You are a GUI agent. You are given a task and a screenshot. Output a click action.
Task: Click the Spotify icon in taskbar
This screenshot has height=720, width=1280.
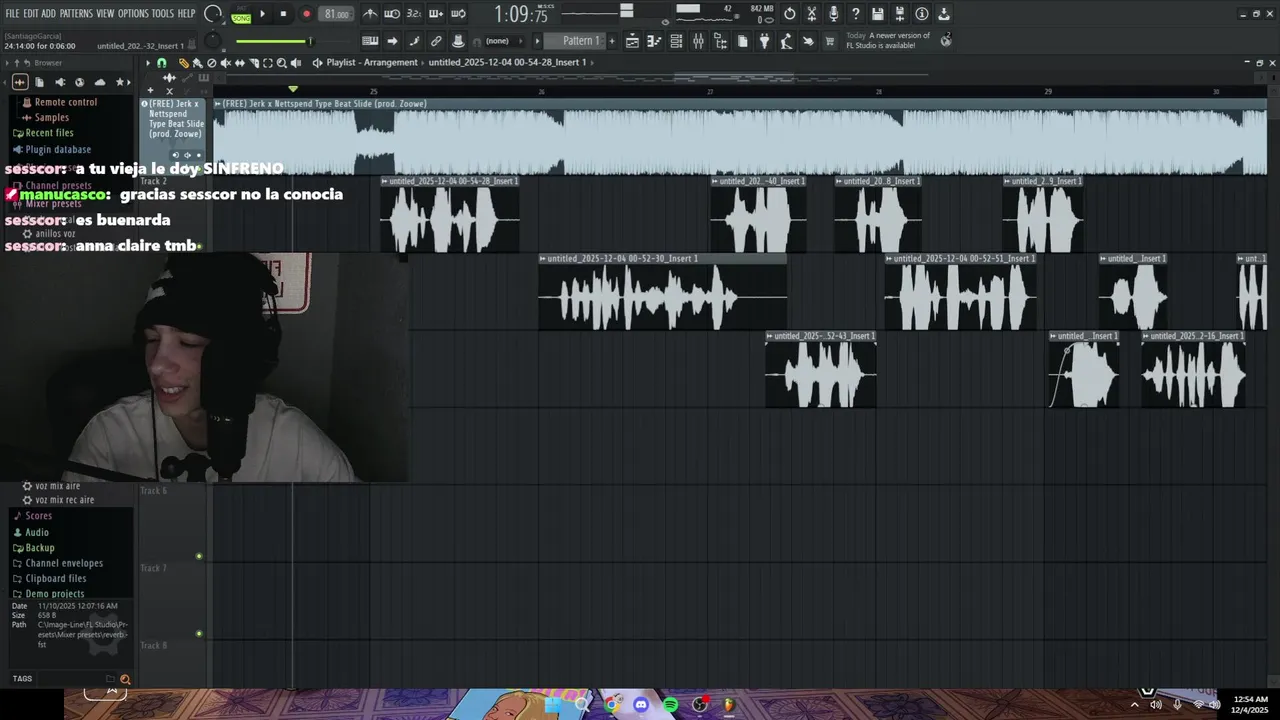671,705
